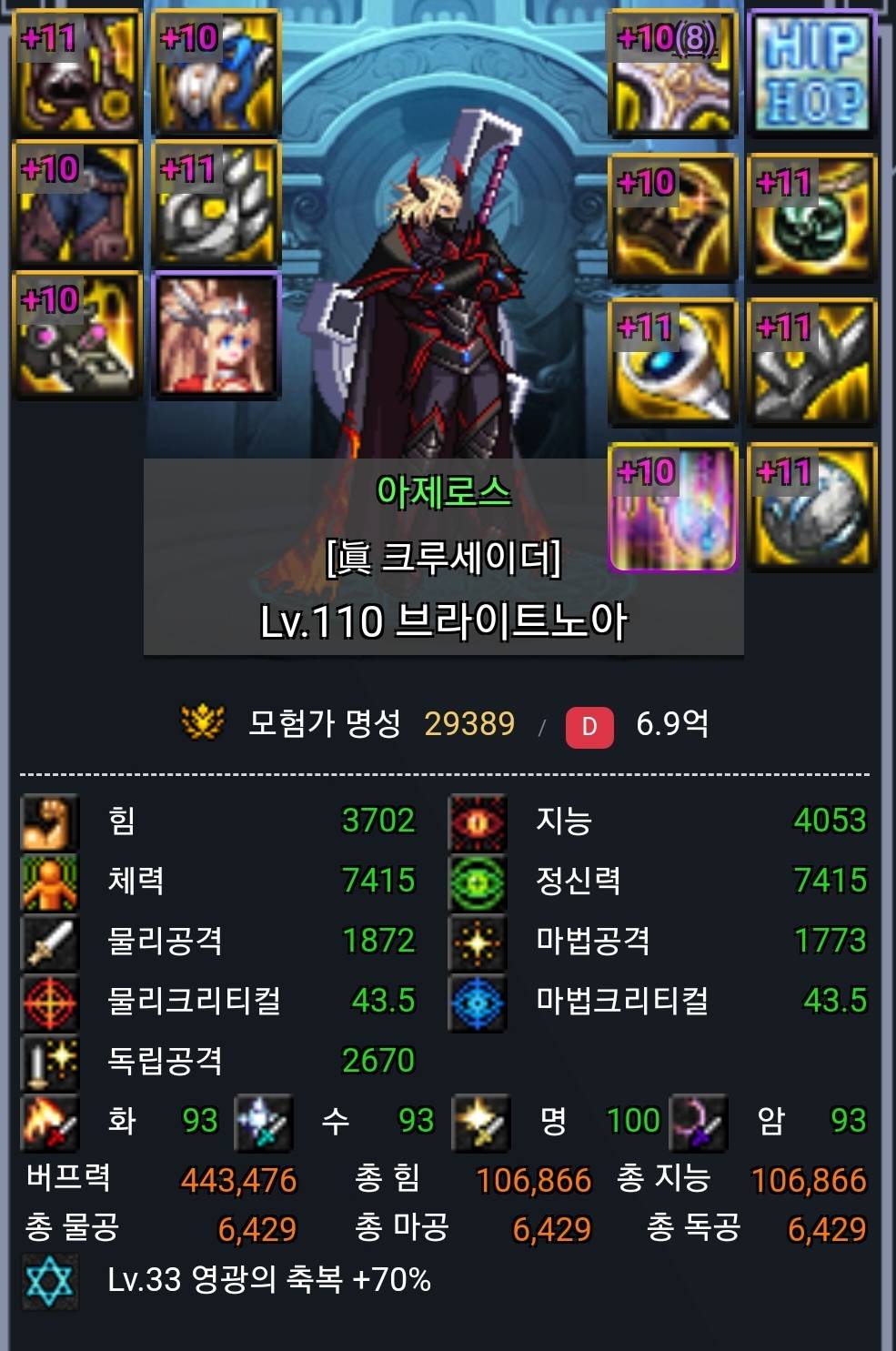Screen dimensions: 896x1351
Task: Click the 버프력 value 443,476
Action: pyautogui.click(x=239, y=1180)
